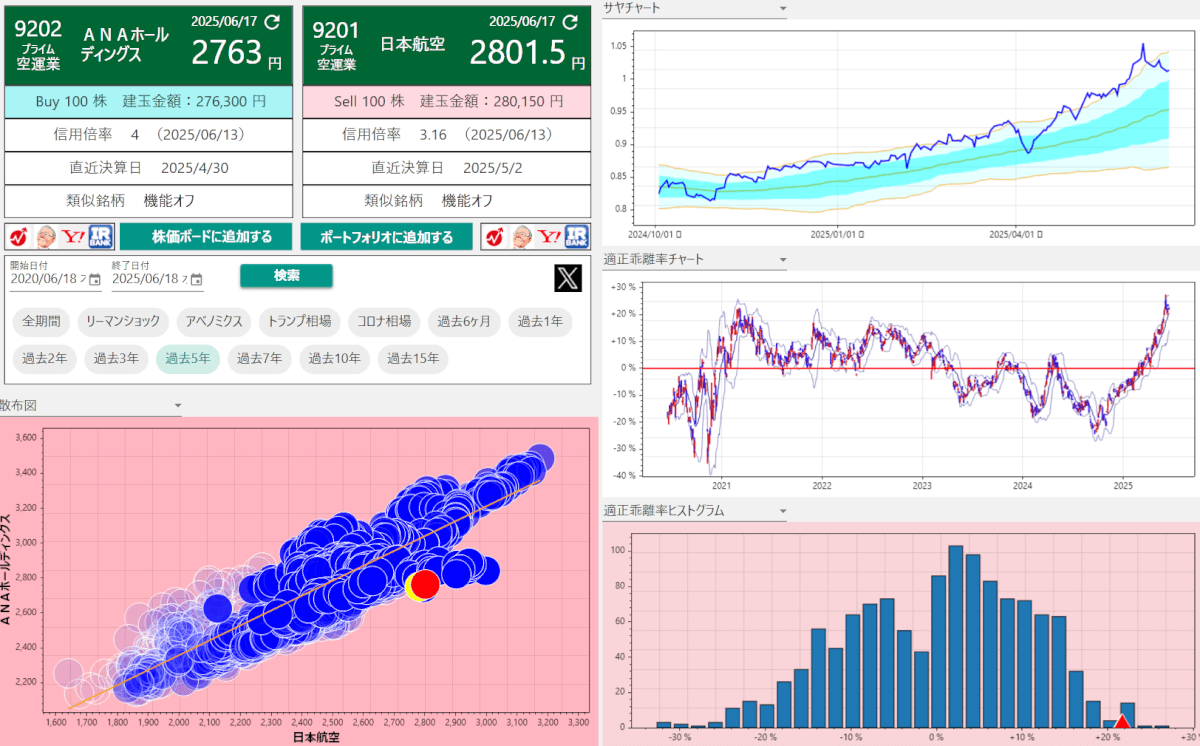Screen dimensions: 1200x746
Task: Open the old man face icon for Japan Airlines
Action: 522,237
